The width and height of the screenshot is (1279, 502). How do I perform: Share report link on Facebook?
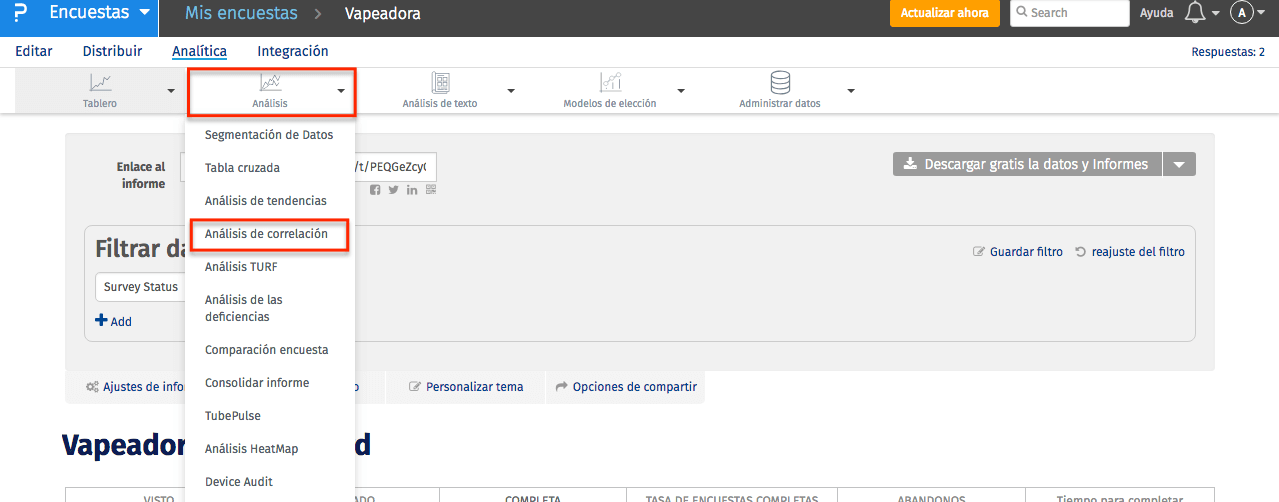(375, 190)
